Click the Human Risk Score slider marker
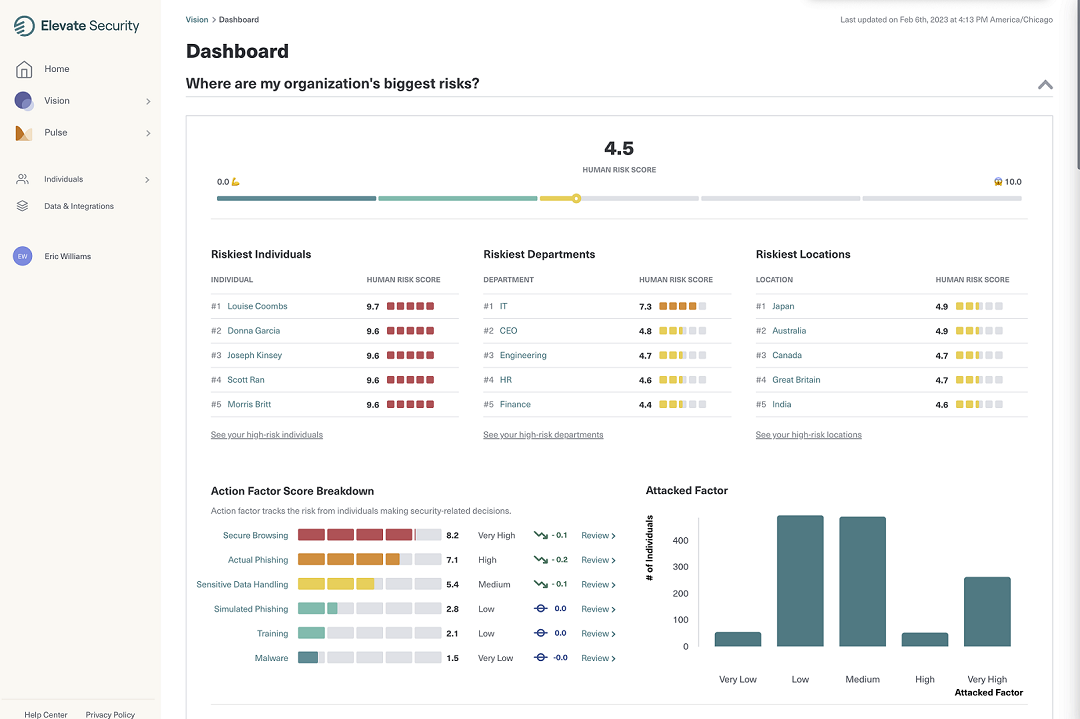This screenshot has height=719, width=1080. pyautogui.click(x=576, y=198)
